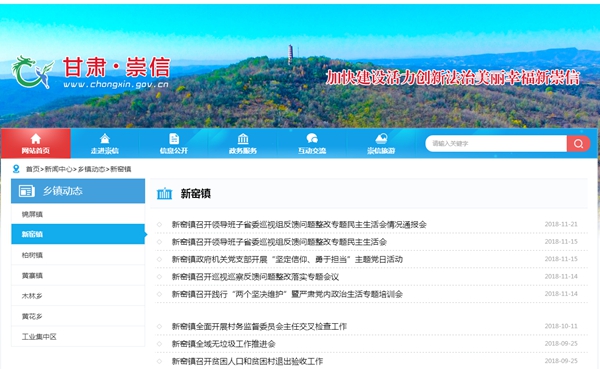Click date 2018-11-21 in first row
This screenshot has width=600, height=369.
pyautogui.click(x=561, y=224)
